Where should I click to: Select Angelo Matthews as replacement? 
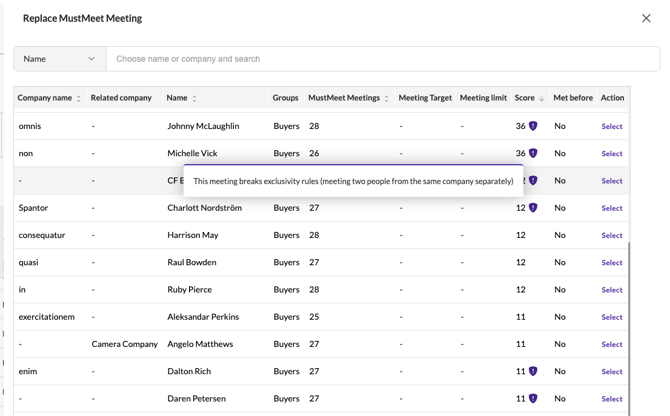(611, 344)
